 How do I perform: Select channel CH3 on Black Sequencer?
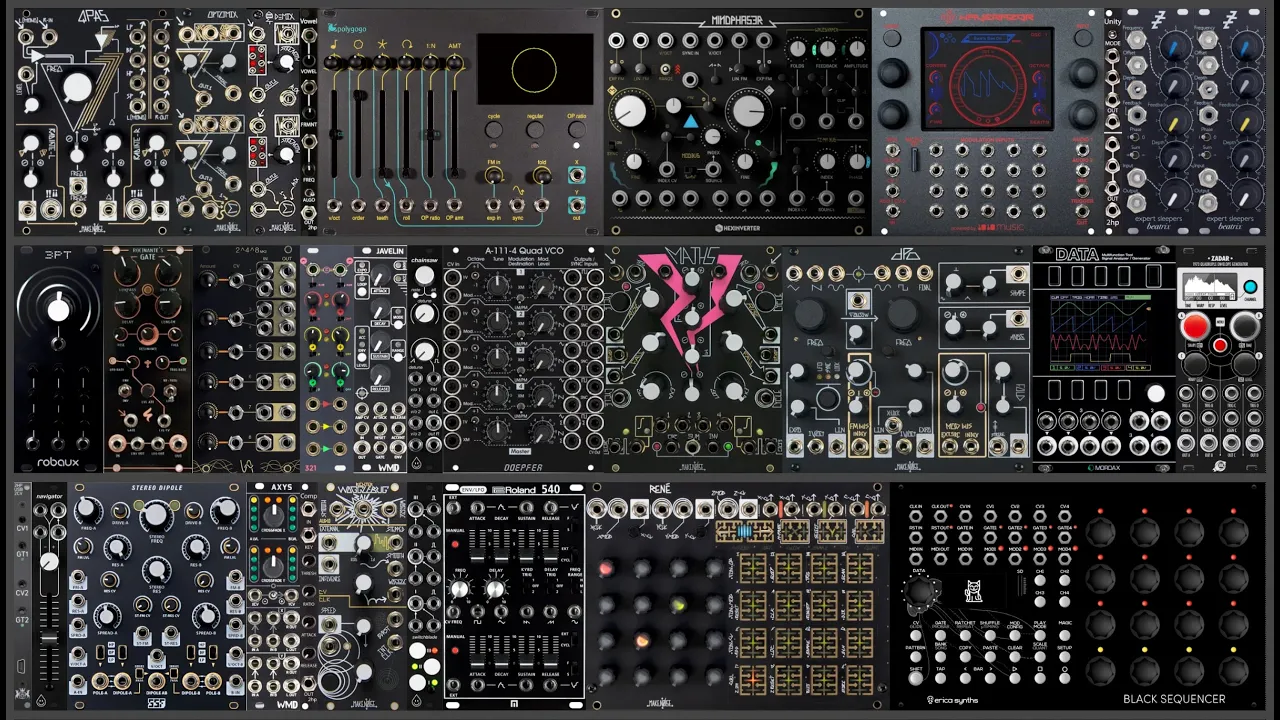1040,602
